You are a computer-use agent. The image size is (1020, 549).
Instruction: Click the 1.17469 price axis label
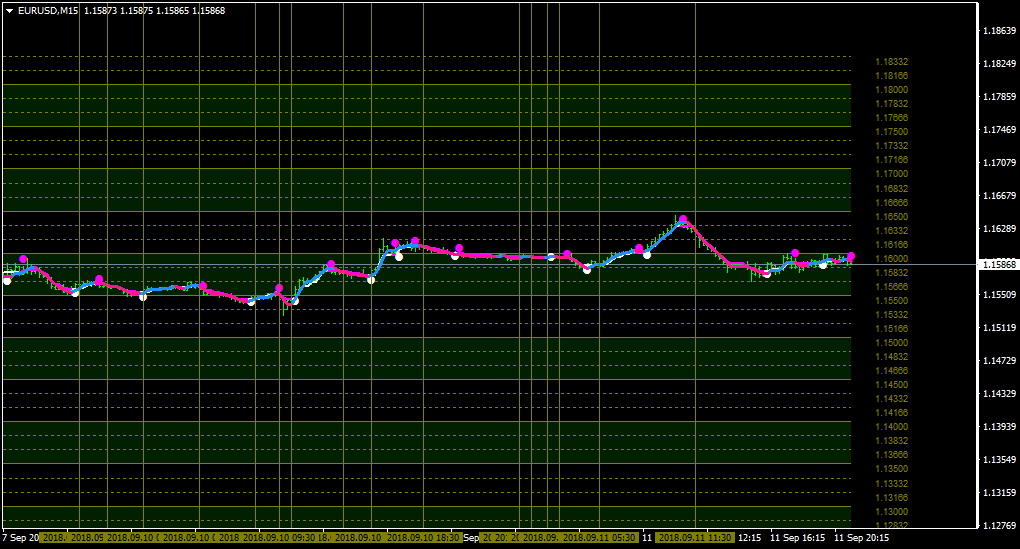(999, 130)
